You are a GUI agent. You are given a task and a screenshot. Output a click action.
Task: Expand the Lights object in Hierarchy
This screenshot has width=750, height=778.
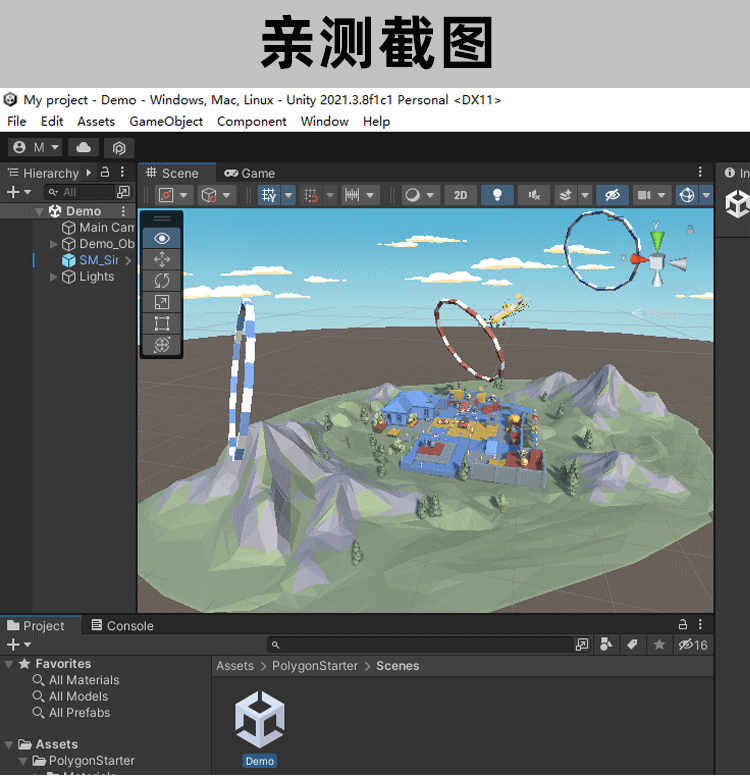[x=54, y=277]
